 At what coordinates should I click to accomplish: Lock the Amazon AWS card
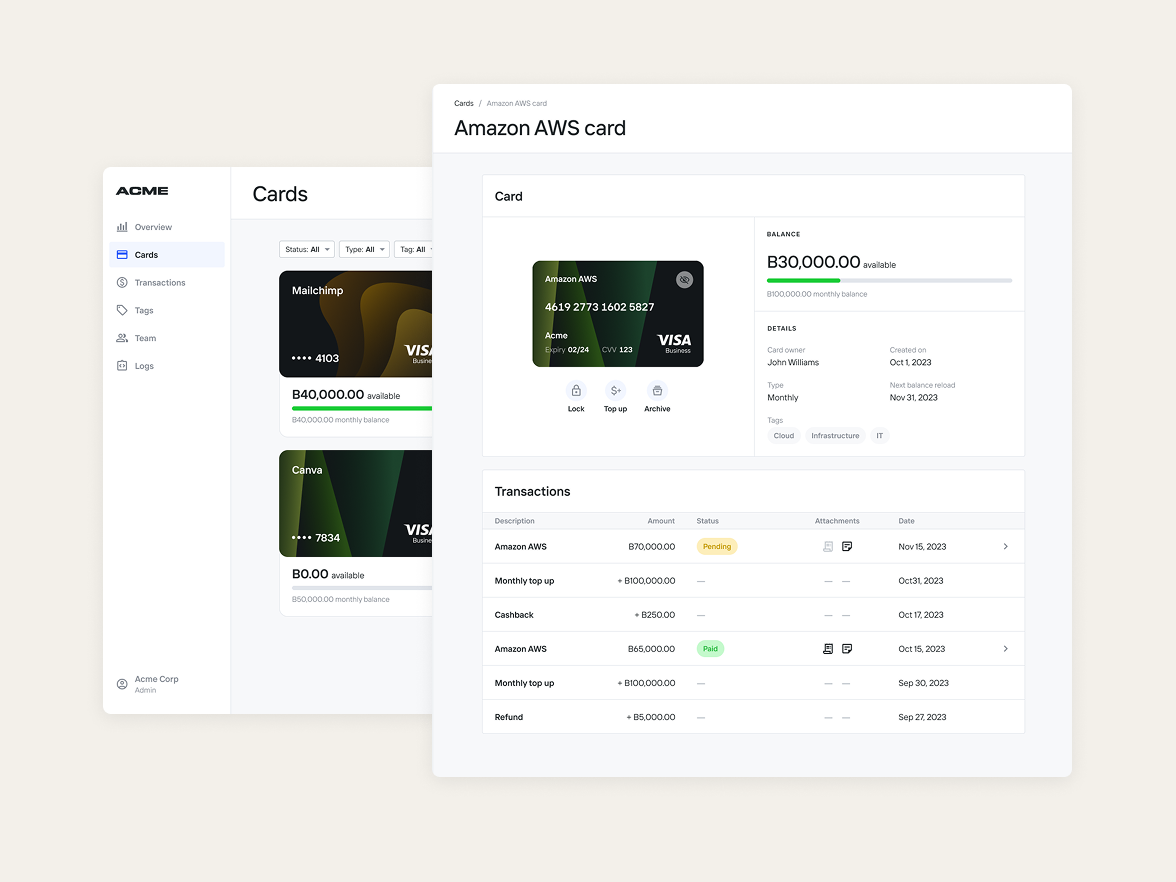pyautogui.click(x=576, y=391)
